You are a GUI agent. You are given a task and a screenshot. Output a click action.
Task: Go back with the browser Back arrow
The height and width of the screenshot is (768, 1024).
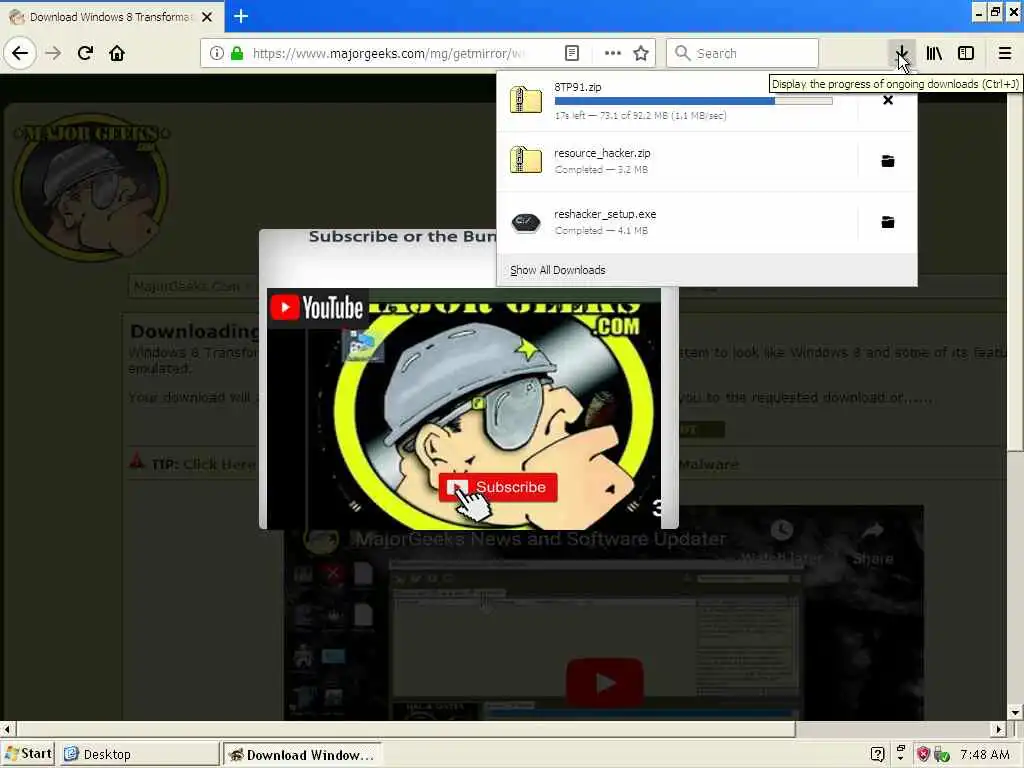click(20, 53)
